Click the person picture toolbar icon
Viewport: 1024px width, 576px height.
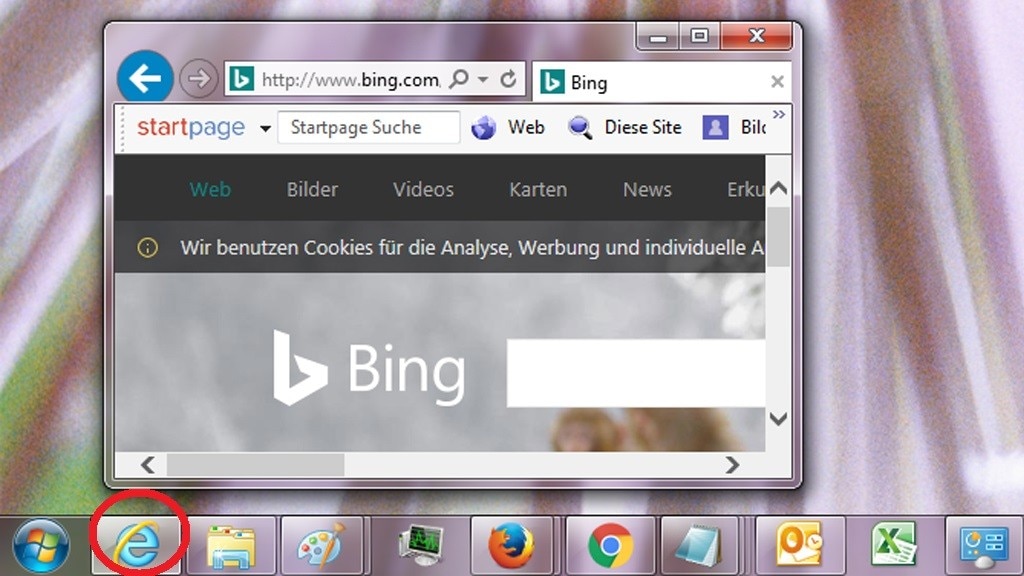715,127
